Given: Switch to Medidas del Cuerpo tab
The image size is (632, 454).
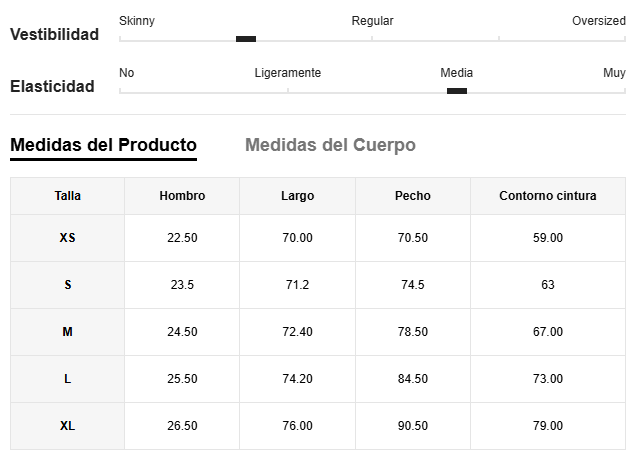Looking at the screenshot, I should [330, 145].
